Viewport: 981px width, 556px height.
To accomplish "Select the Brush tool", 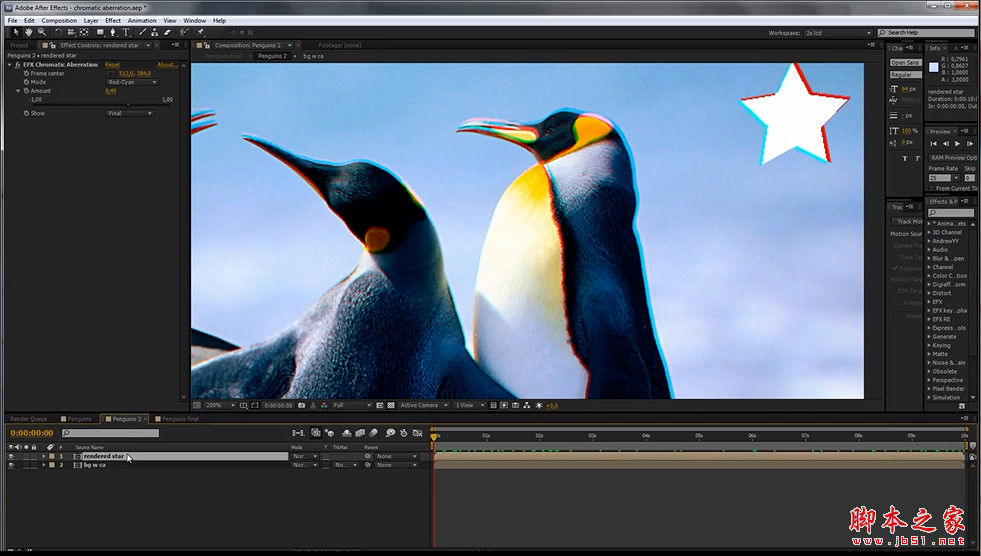I will pyautogui.click(x=142, y=32).
